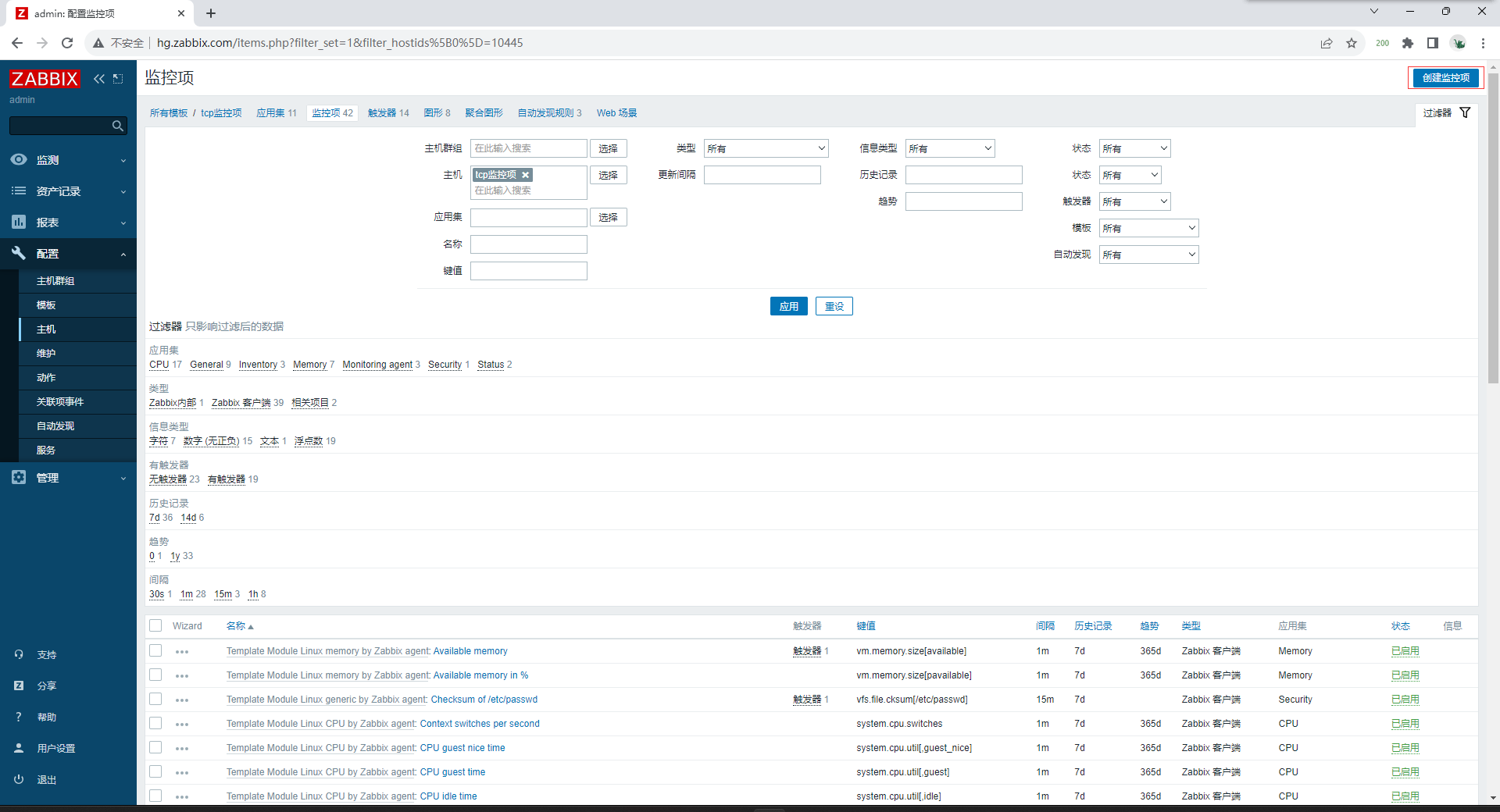Check the Checksum of /etc/passwd row checkbox
The width and height of the screenshot is (1500, 812).
tap(155, 699)
